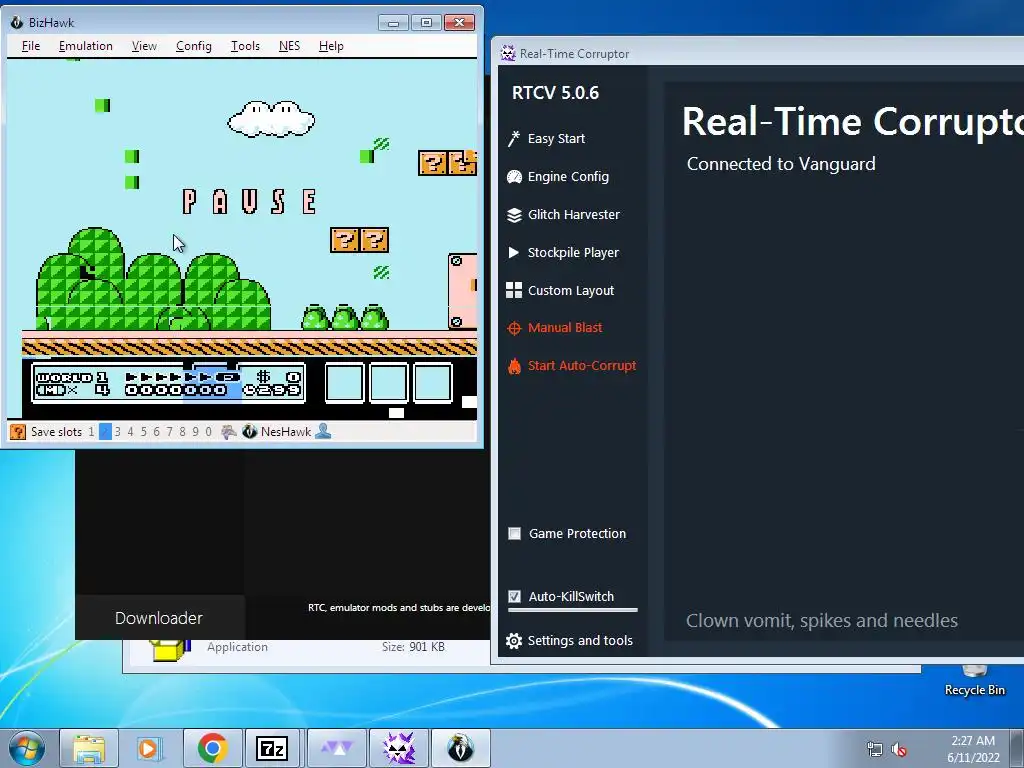Viewport: 1024px width, 768px height.
Task: Click the Auto-Corrupt flame icon
Action: (x=514, y=366)
